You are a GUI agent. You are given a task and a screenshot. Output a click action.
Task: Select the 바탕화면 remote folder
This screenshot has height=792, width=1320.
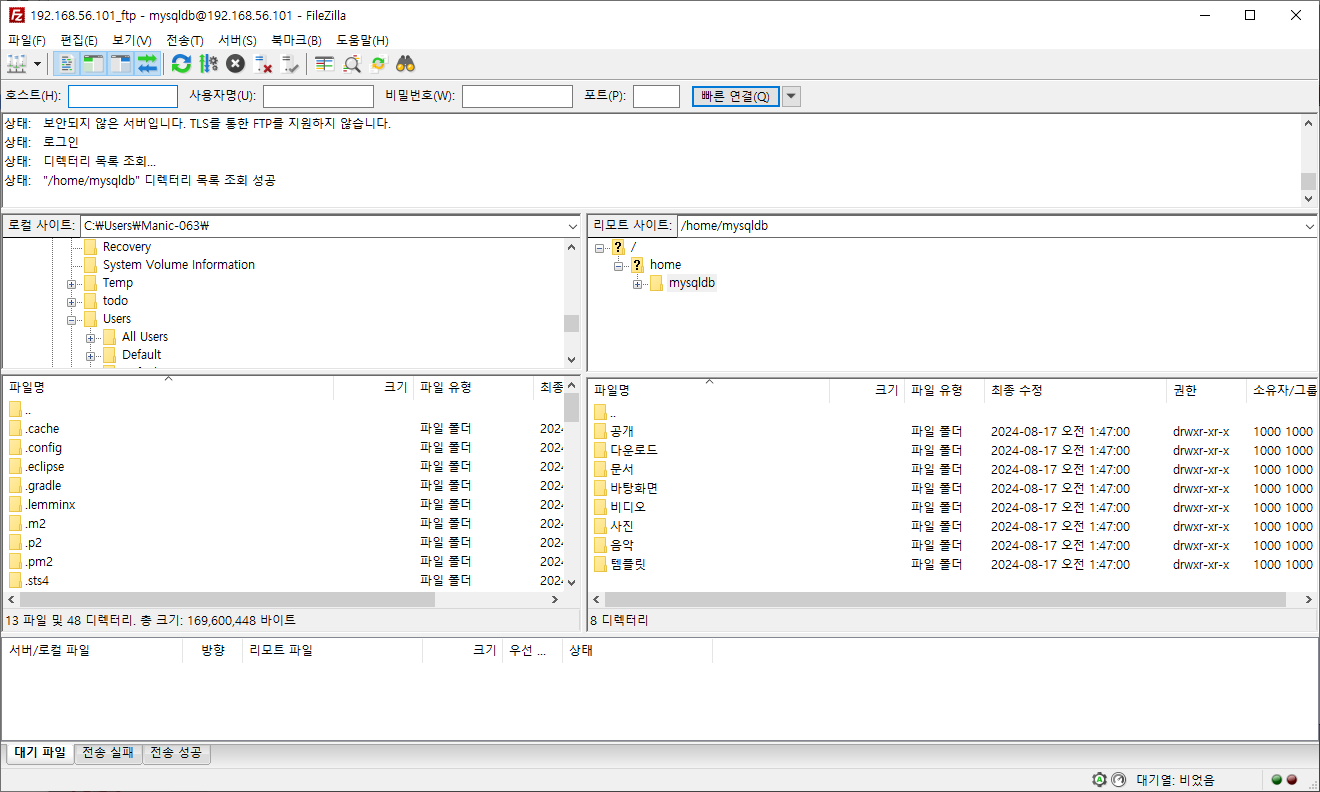pos(634,488)
